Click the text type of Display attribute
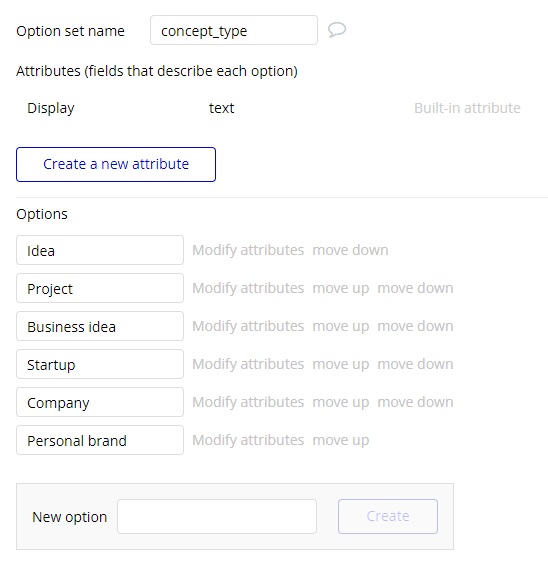The width and height of the screenshot is (548, 569). 221,108
